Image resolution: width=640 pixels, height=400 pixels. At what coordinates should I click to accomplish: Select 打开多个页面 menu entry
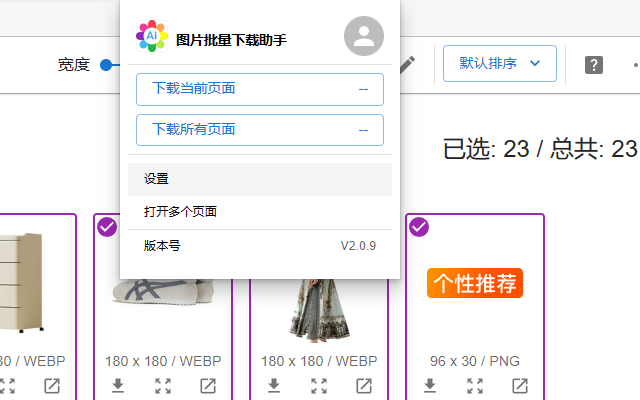tap(260, 212)
